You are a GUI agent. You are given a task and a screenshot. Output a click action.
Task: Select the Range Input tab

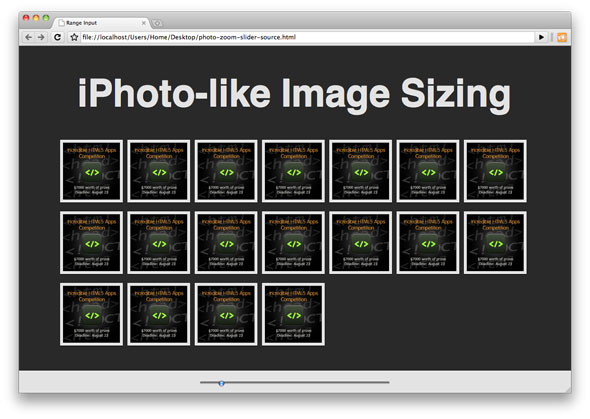coord(102,23)
